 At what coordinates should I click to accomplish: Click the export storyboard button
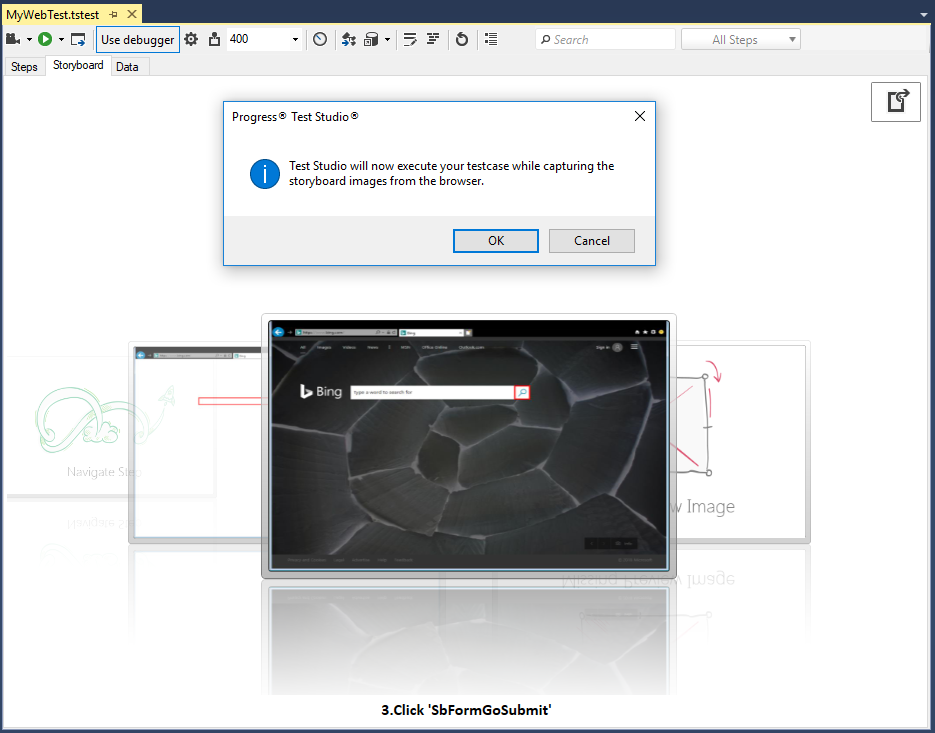pos(896,102)
